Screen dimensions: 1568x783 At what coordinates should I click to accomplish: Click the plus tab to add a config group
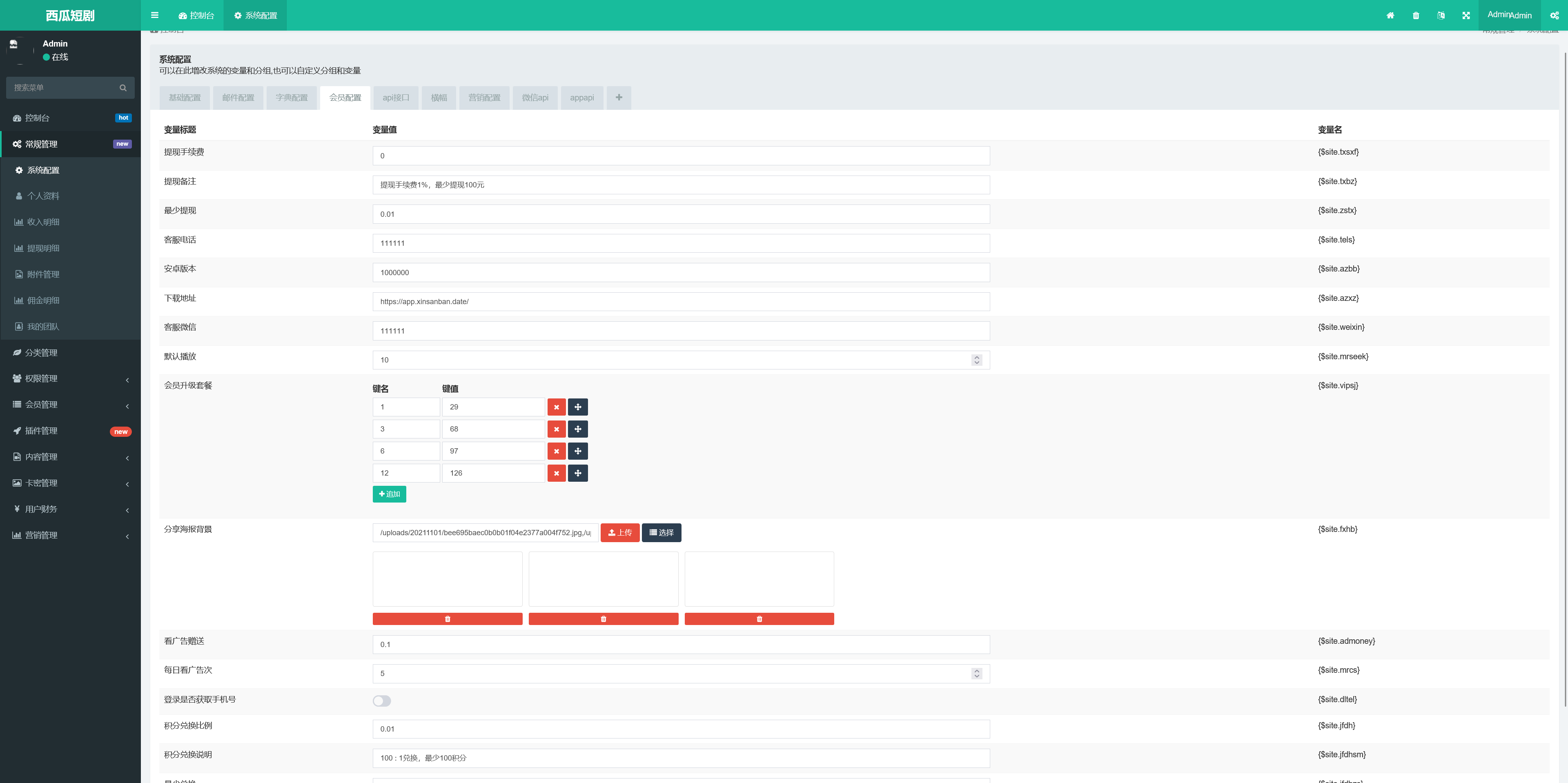[619, 97]
